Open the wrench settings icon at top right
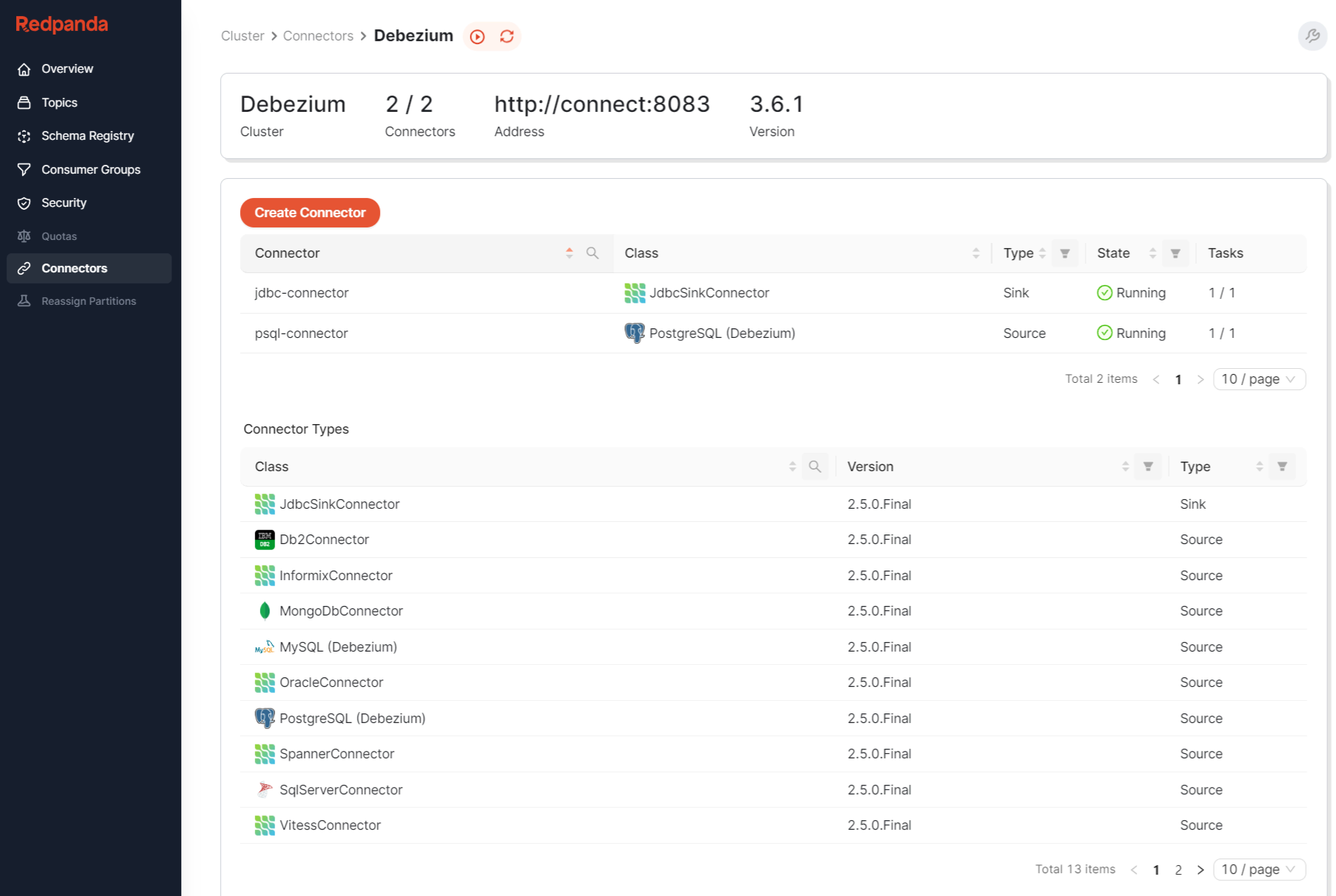The height and width of the screenshot is (896, 1336). point(1312,35)
